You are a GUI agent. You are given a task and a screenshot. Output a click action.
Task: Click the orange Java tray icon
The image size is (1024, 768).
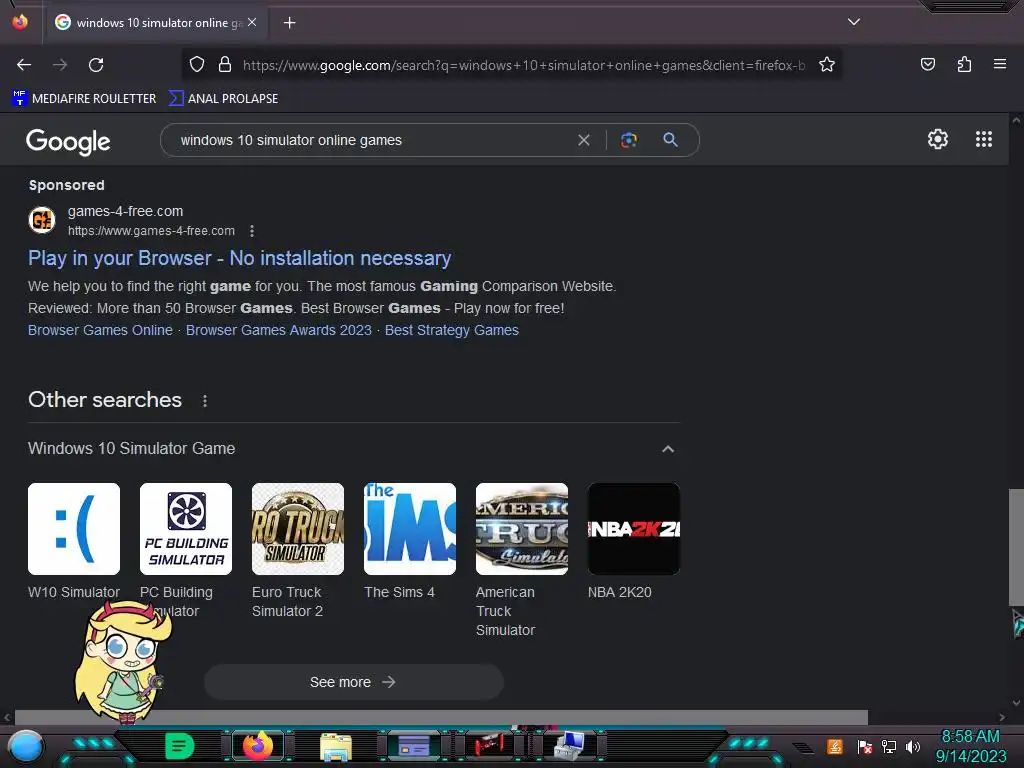(x=835, y=746)
